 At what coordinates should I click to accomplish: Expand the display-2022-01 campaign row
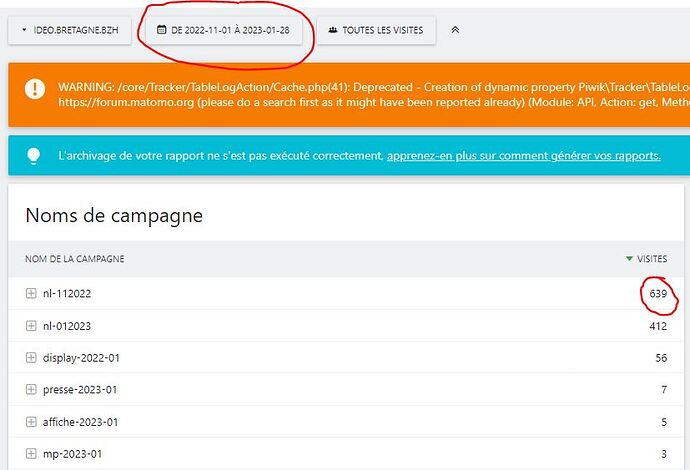[x=31, y=357]
